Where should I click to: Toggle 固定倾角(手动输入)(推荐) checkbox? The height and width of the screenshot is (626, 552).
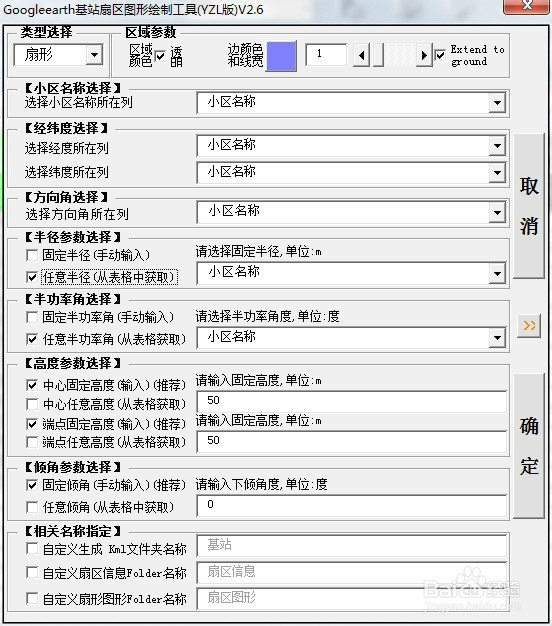[32, 485]
